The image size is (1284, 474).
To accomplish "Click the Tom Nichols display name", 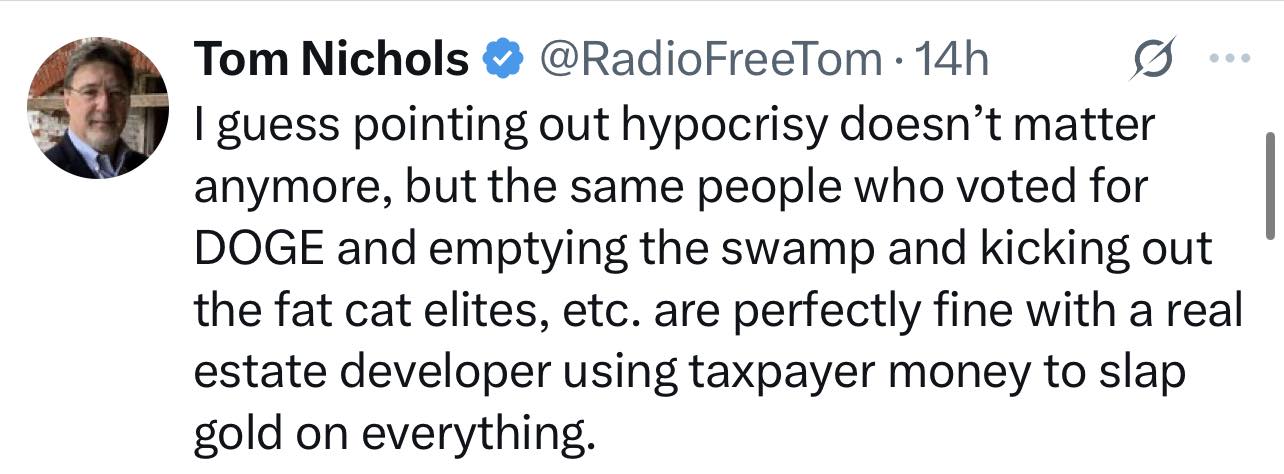I will pos(332,62).
